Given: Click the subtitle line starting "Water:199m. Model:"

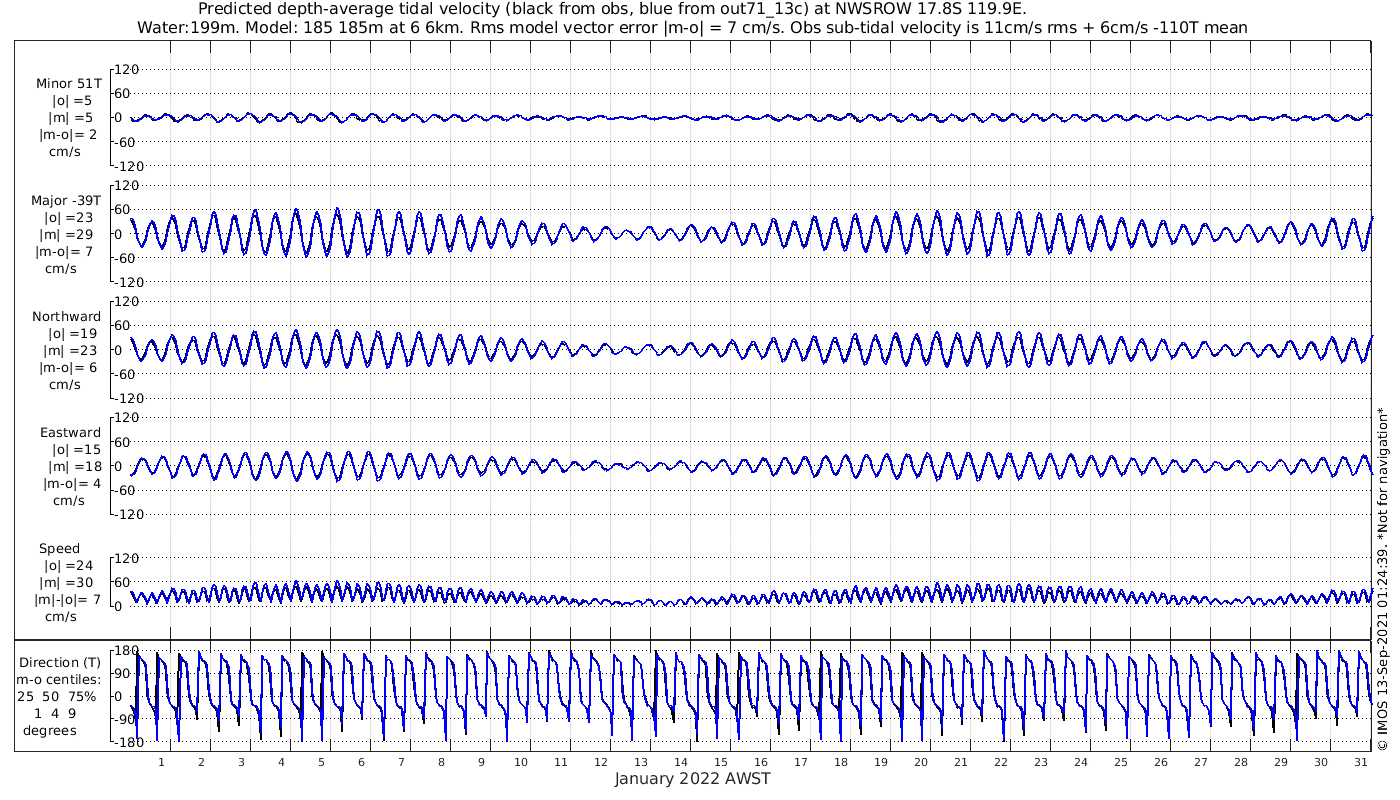Looking at the screenshot, I should click(692, 27).
